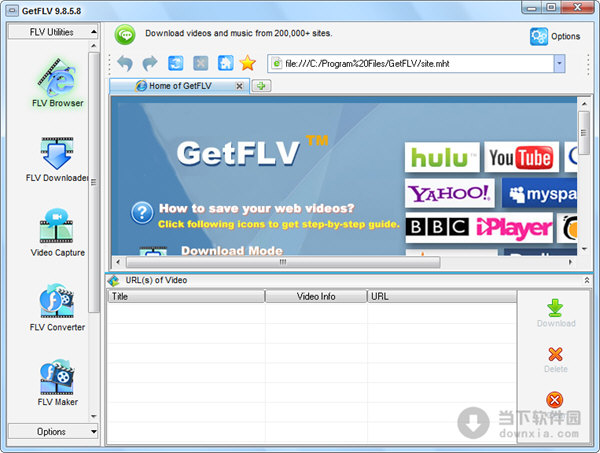The height and width of the screenshot is (453, 600).
Task: Click Delete with orange X
Action: pos(556,360)
